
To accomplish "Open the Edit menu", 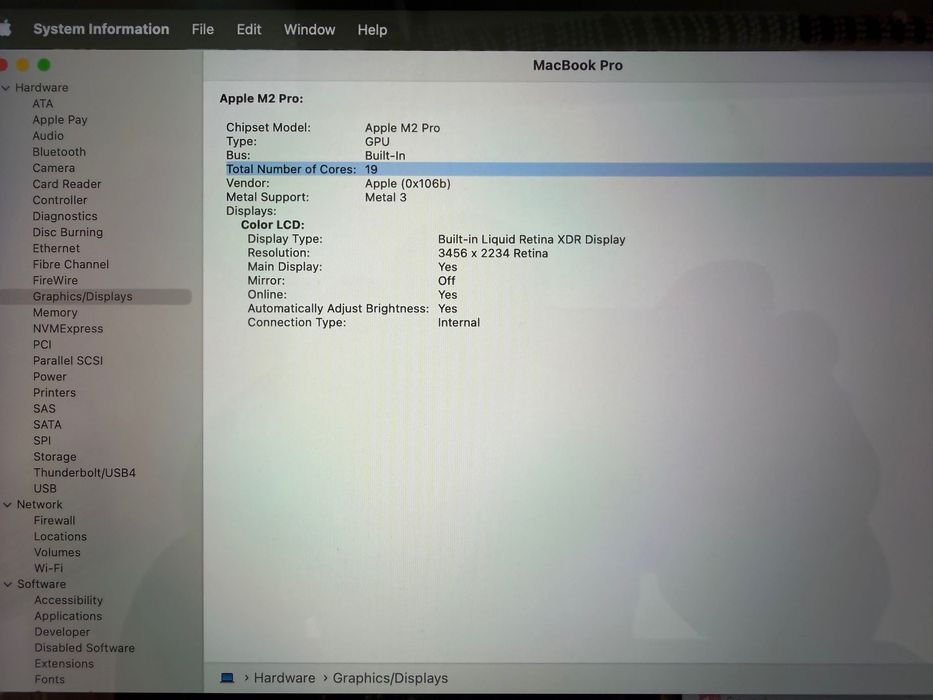I will pos(249,29).
